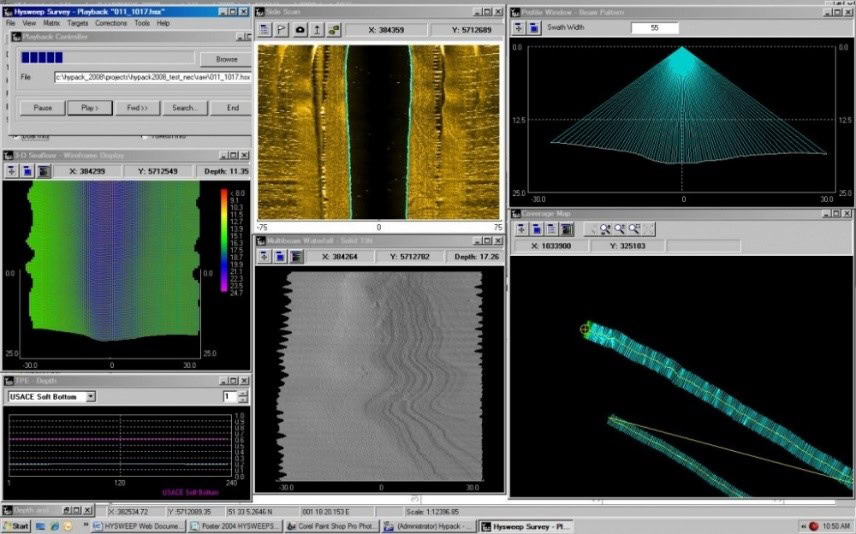
Task: Click the File path input field
Action: 152,77
